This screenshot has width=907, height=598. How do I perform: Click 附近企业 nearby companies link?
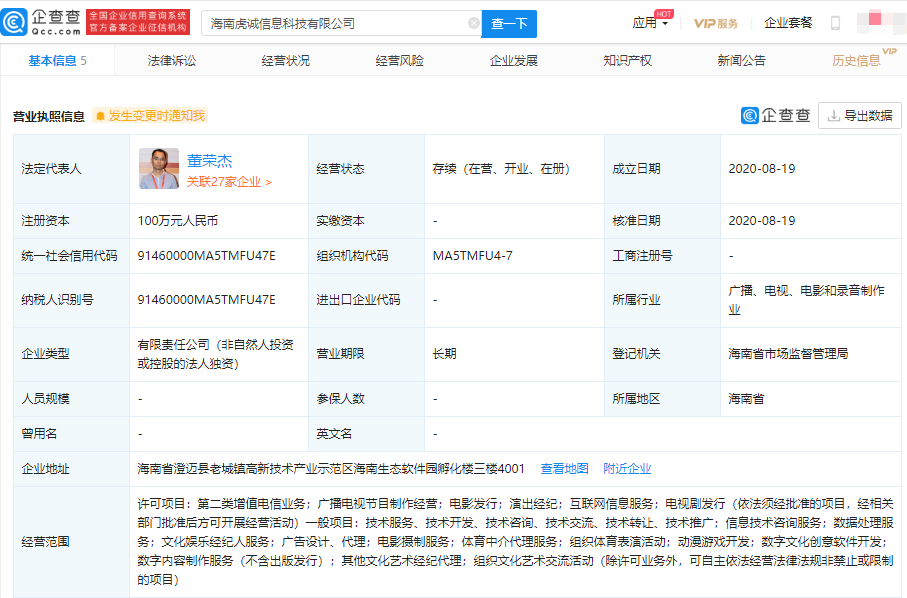627,469
